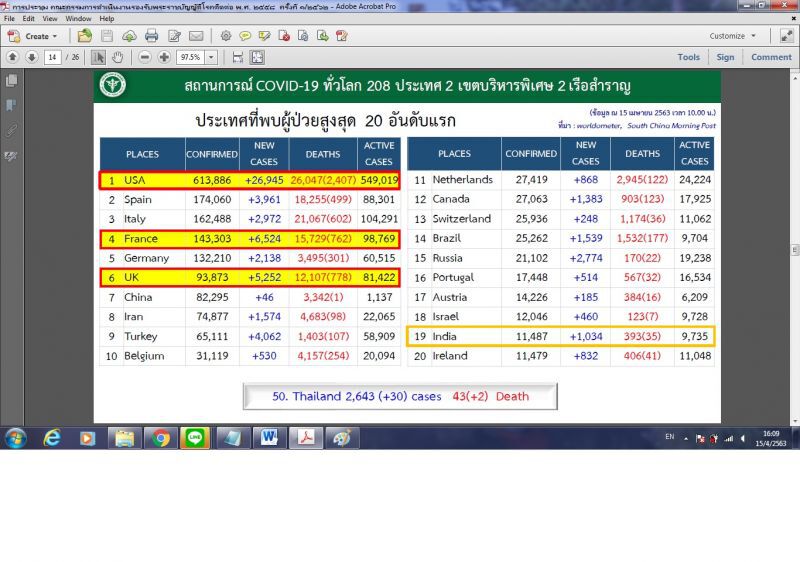The image size is (800, 562).
Task: Click the Open File folder icon
Action: click(85, 36)
